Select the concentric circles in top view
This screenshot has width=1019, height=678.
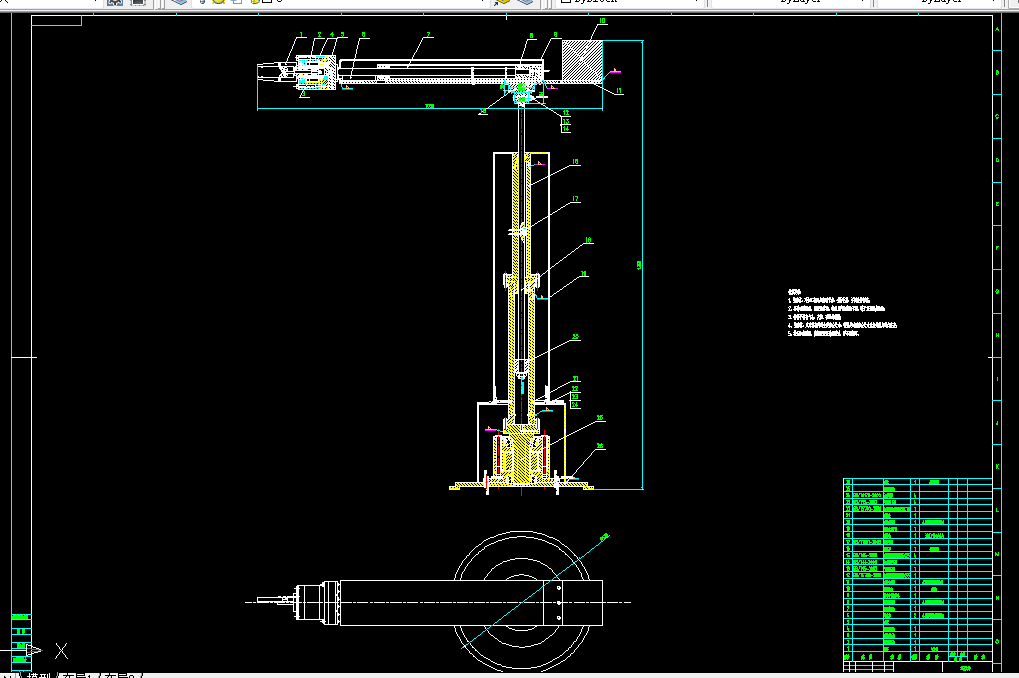click(521, 601)
